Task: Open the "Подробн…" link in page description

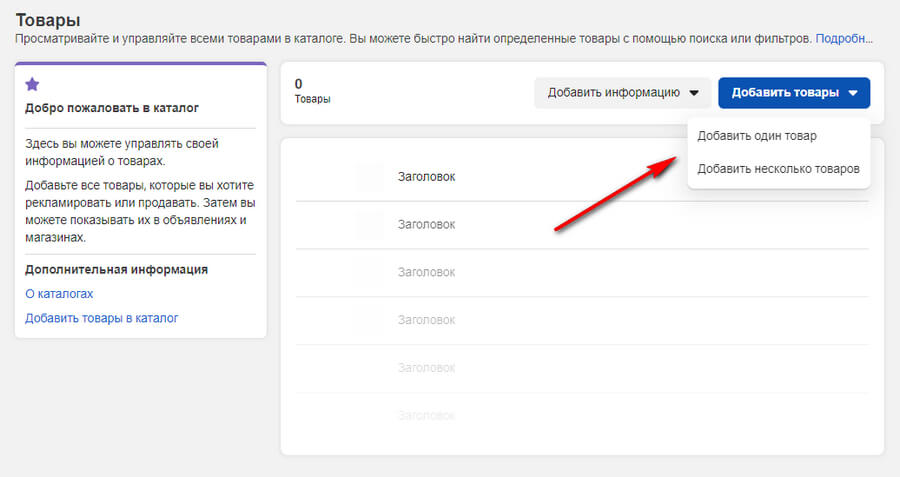Action: (x=844, y=39)
